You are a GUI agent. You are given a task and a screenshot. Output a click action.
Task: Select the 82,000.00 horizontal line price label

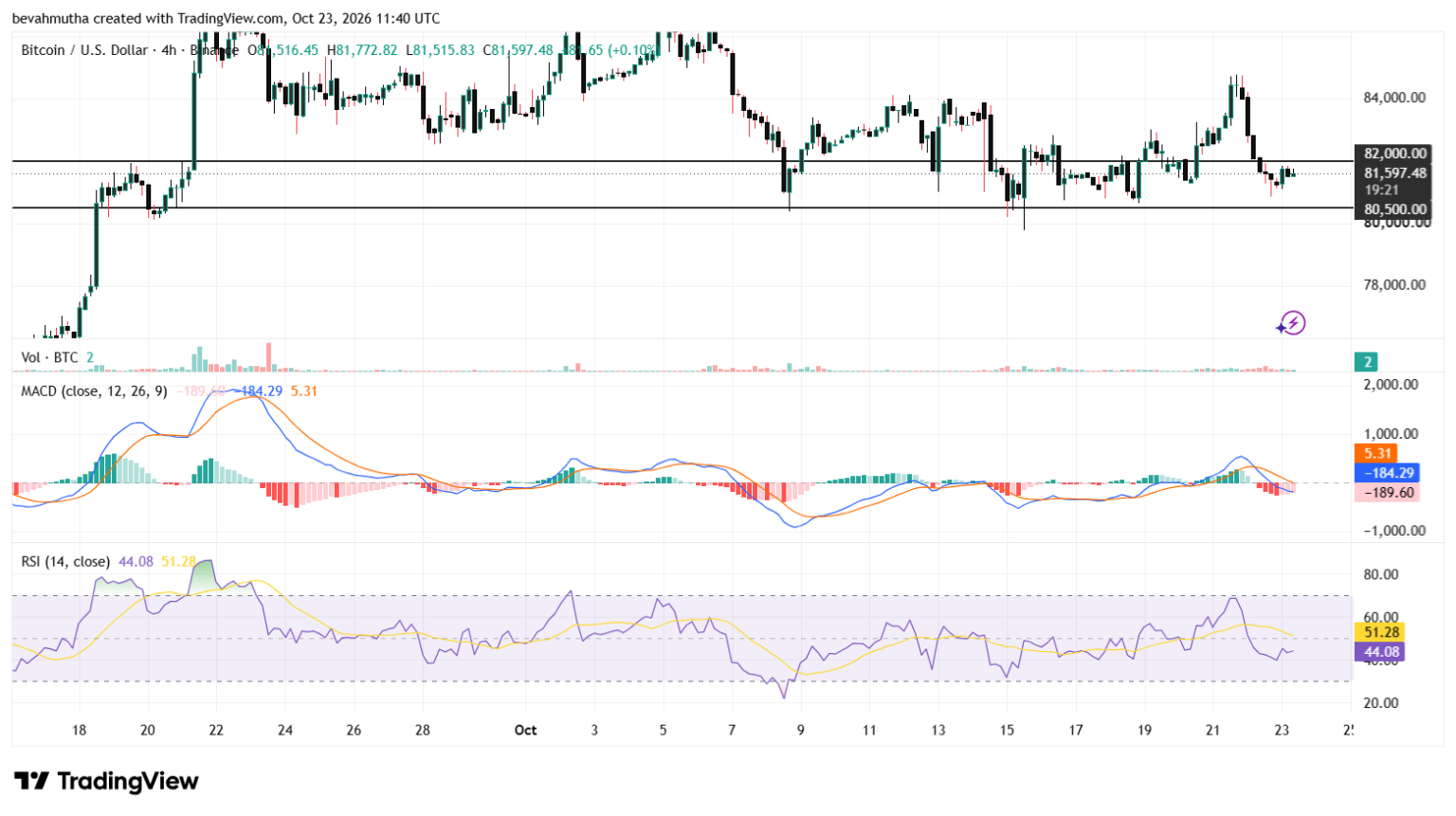(1392, 154)
